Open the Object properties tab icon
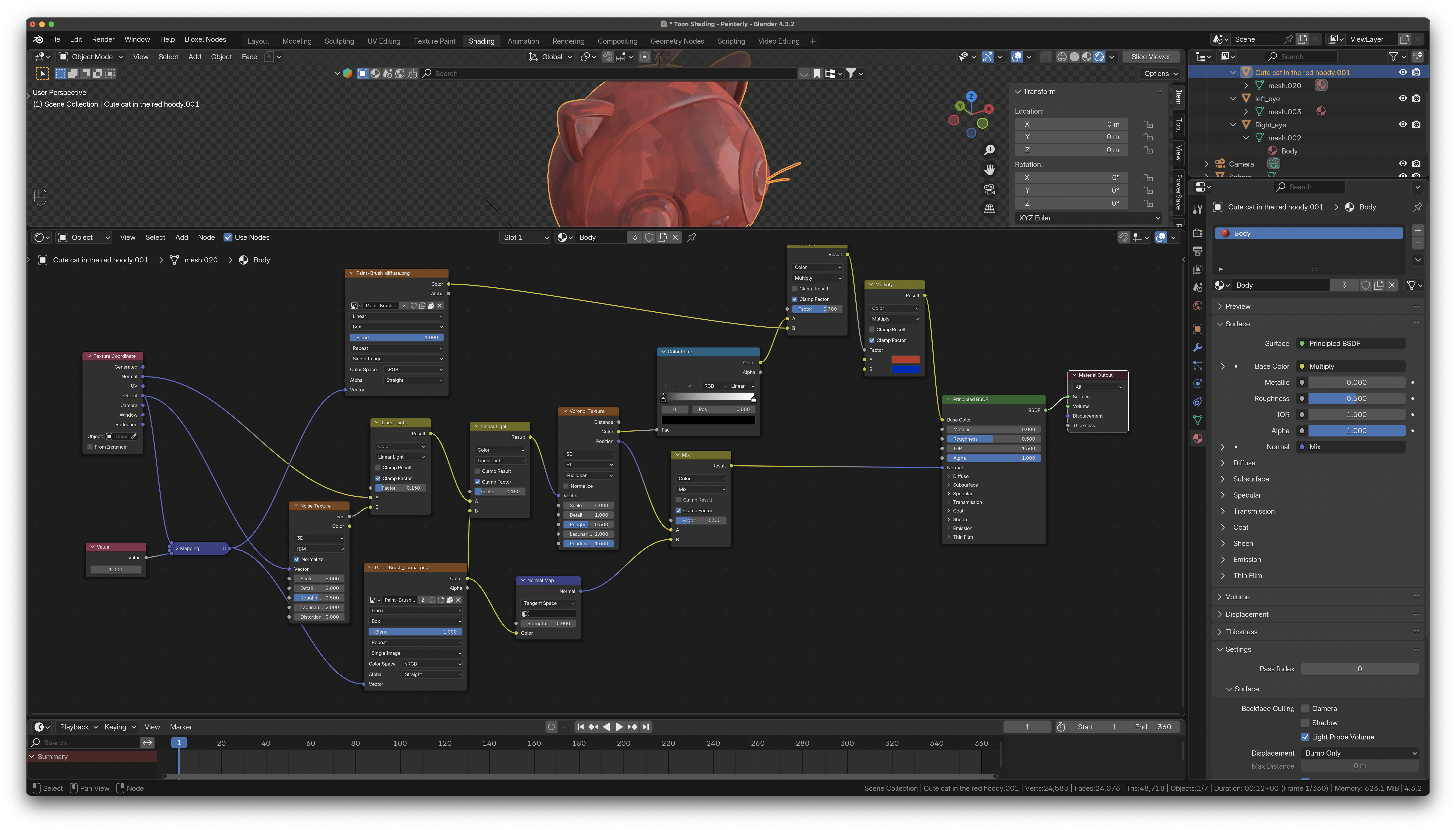Image resolution: width=1456 pixels, height=830 pixels. click(x=1198, y=329)
